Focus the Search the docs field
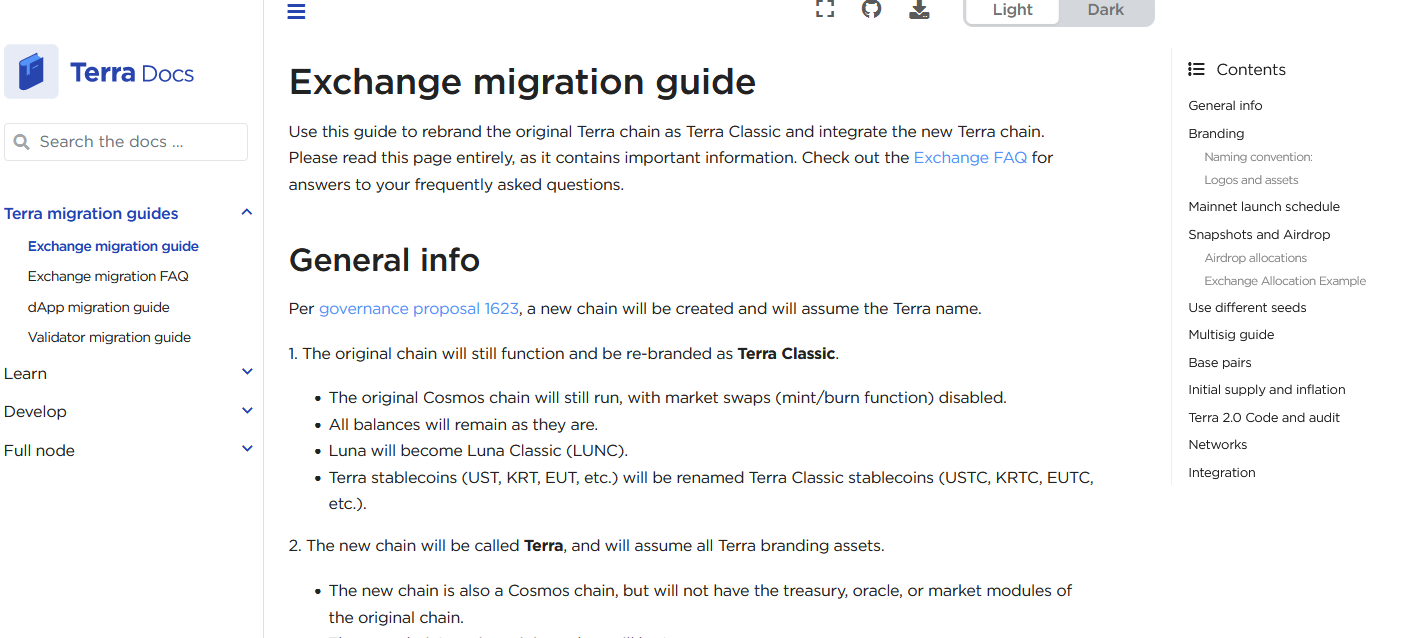Screen dimensions: 1403x638 tap(126, 142)
